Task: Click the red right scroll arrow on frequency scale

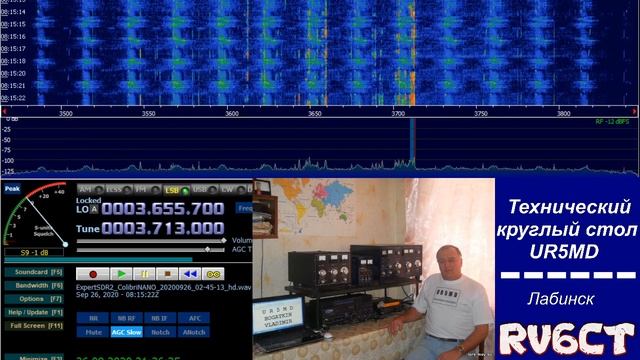Action: pos(635,111)
